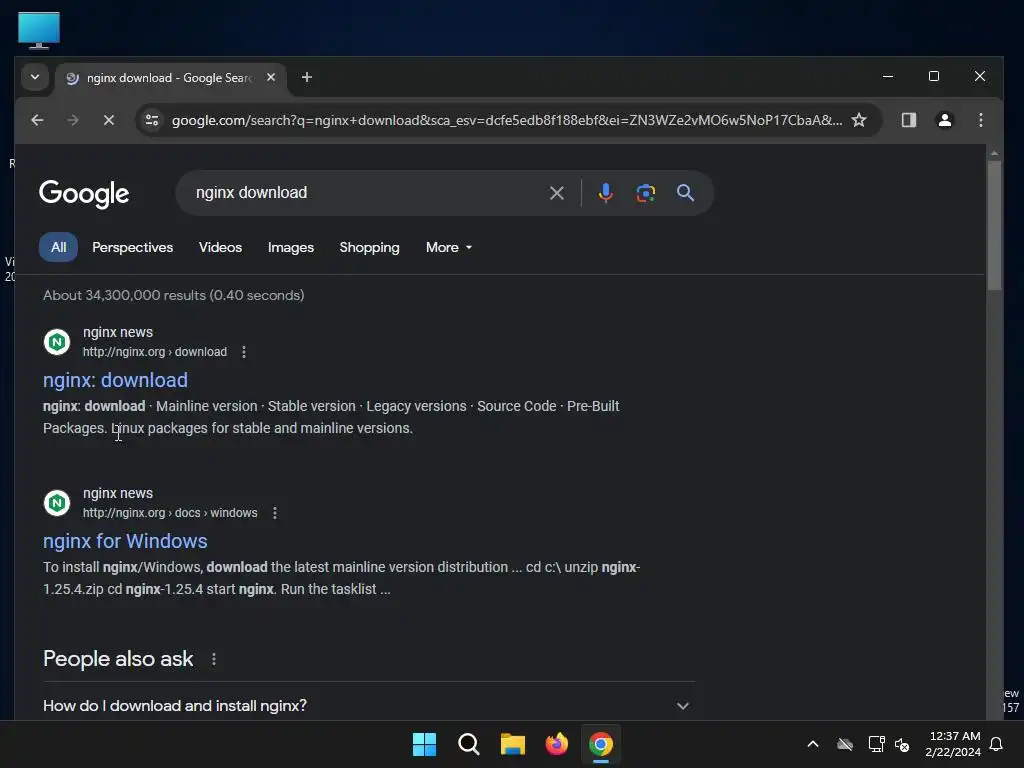Open taskbar clock 12:37 AM
The image size is (1024, 768).
tap(953, 744)
